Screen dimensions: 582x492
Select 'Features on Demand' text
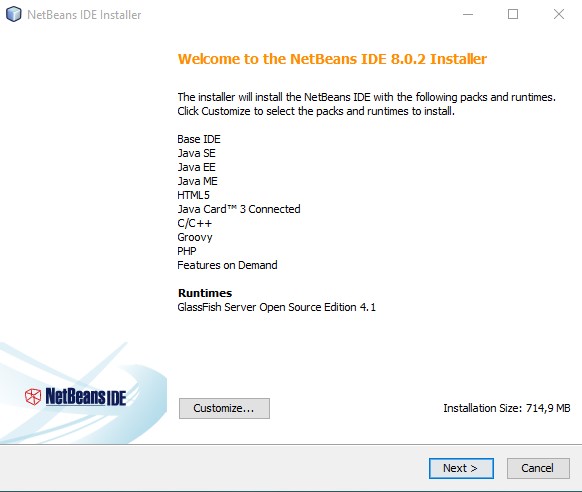click(x=227, y=265)
